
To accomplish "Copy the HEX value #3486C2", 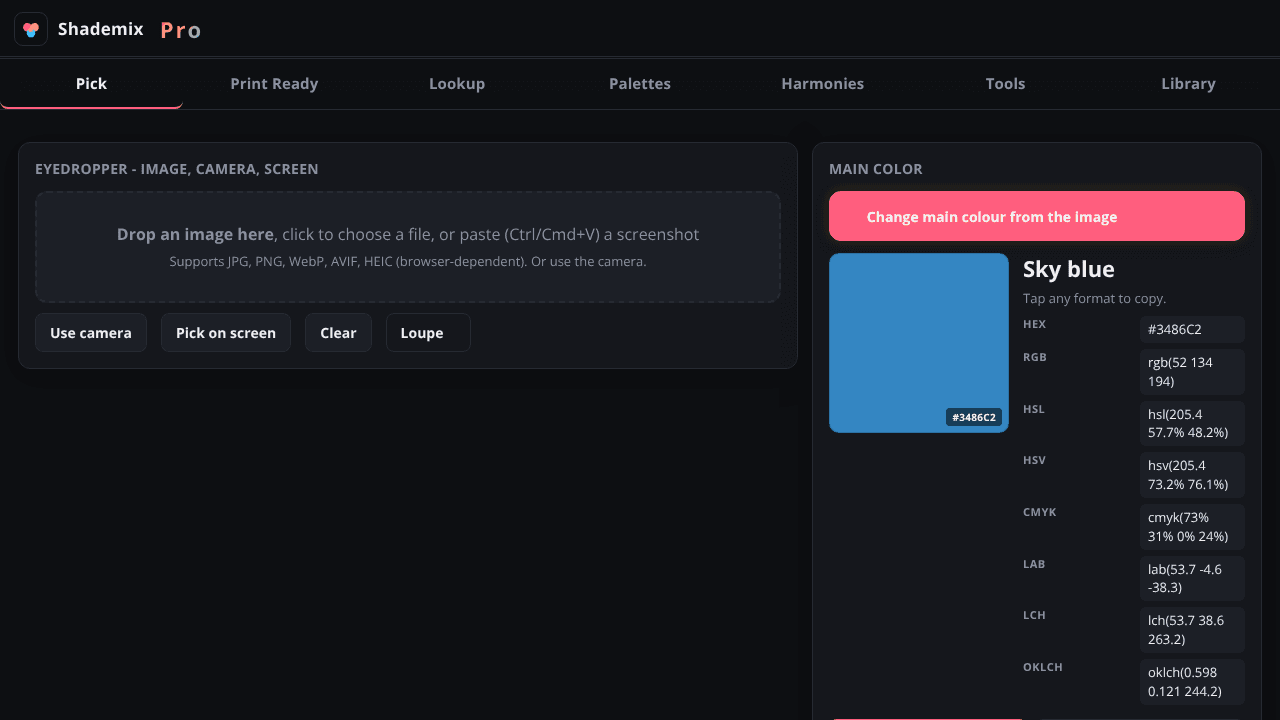I will (x=1192, y=329).
